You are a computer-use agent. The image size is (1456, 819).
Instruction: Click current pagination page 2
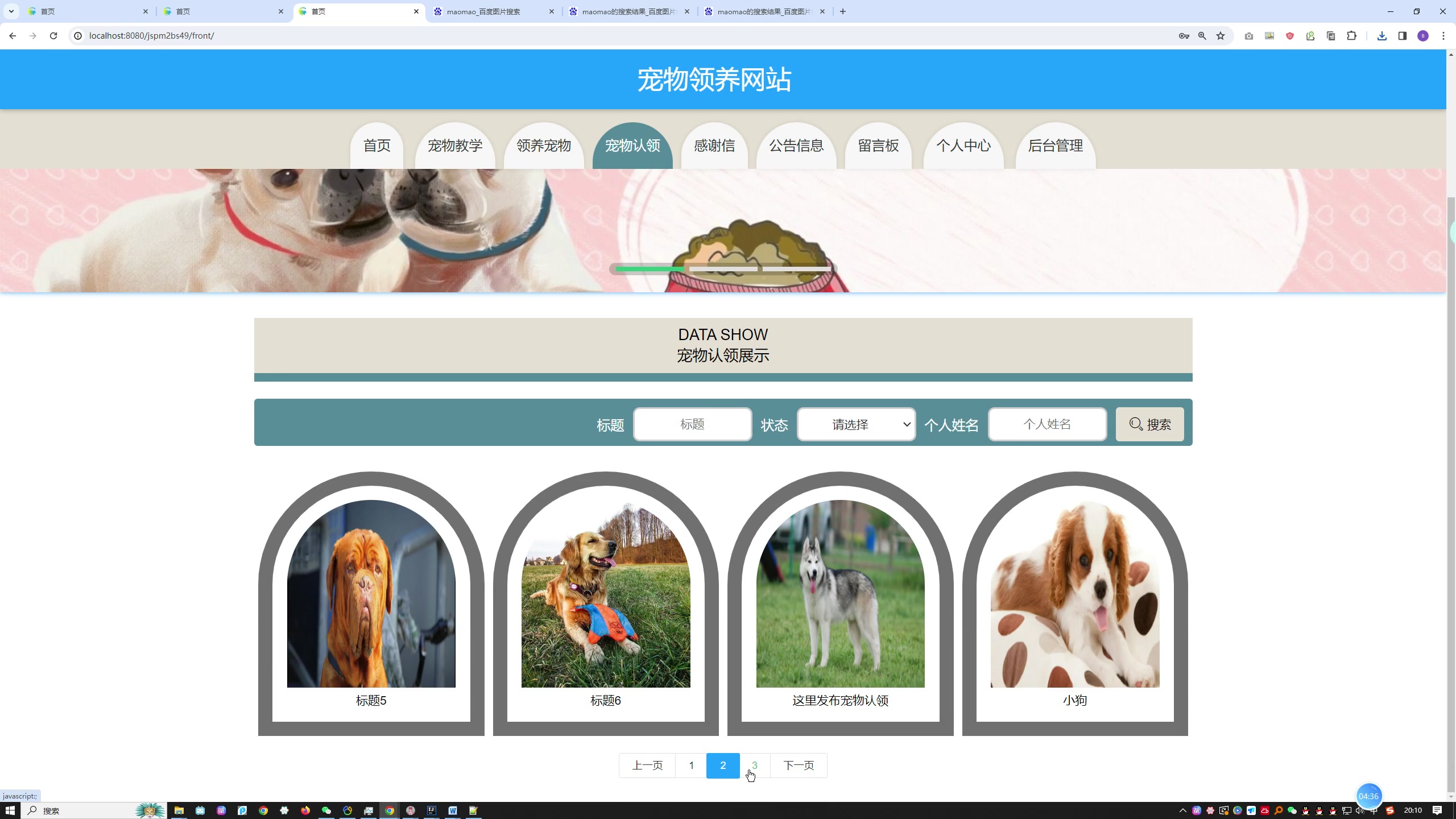(x=723, y=766)
